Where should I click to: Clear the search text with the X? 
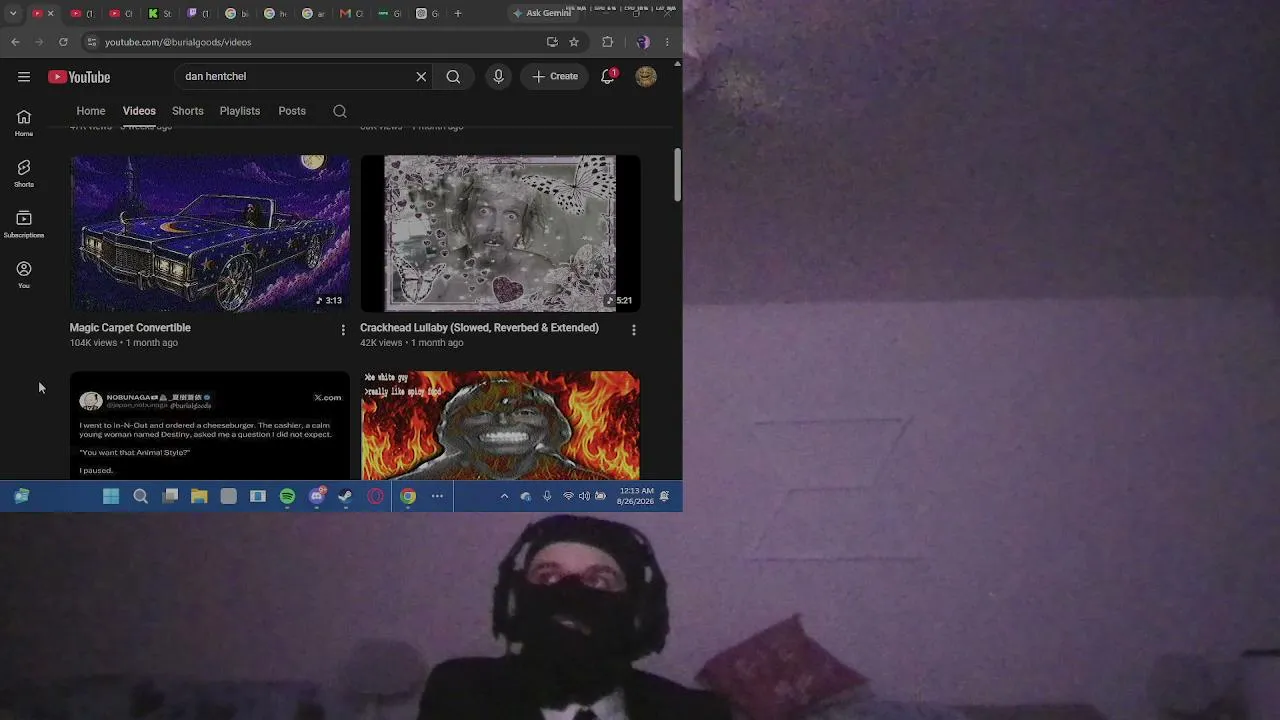421,77
